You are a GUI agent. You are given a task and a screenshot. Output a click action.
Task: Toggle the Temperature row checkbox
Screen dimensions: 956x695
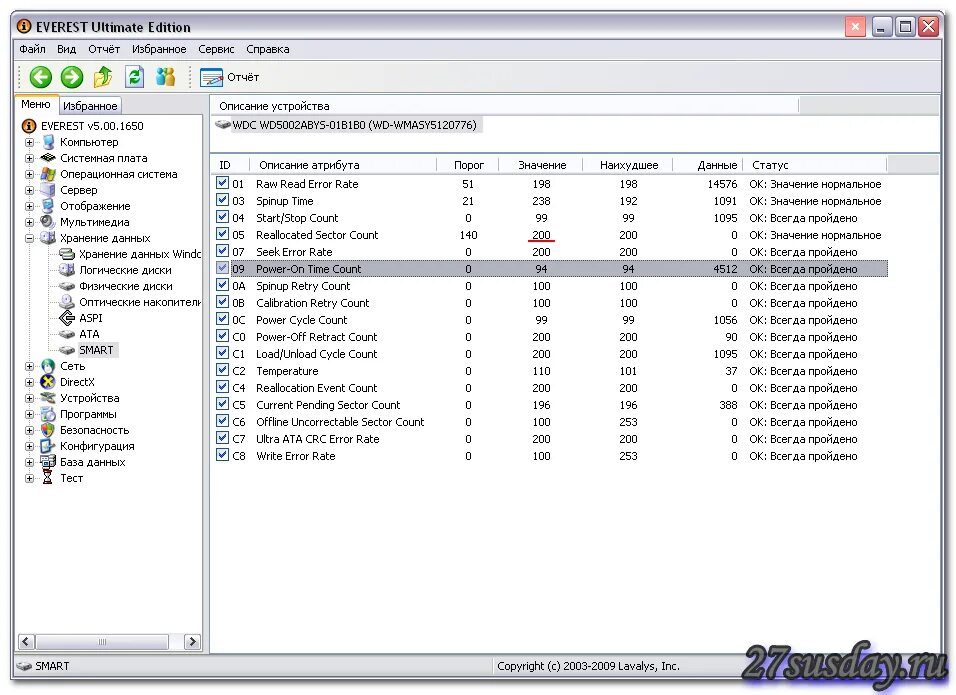pos(223,370)
